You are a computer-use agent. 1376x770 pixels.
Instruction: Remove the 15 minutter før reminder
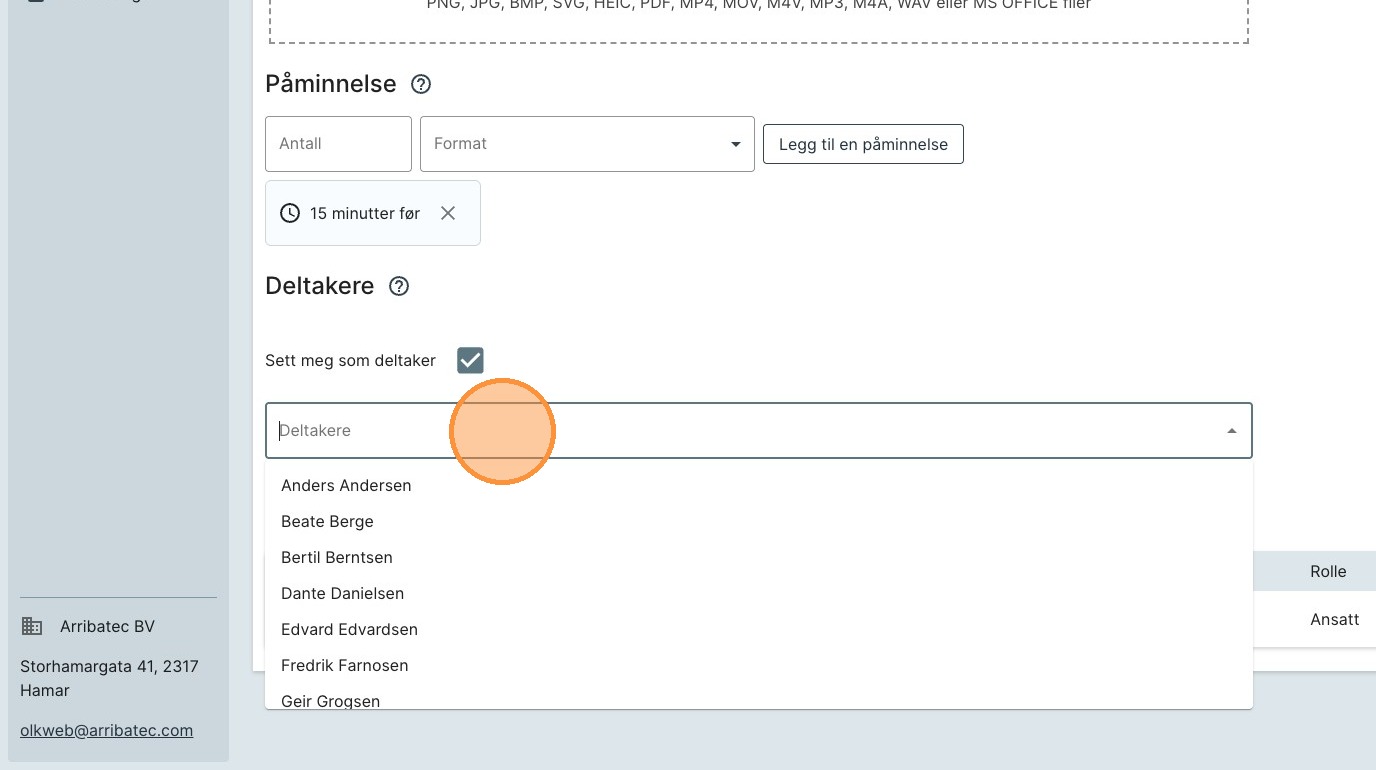point(448,213)
